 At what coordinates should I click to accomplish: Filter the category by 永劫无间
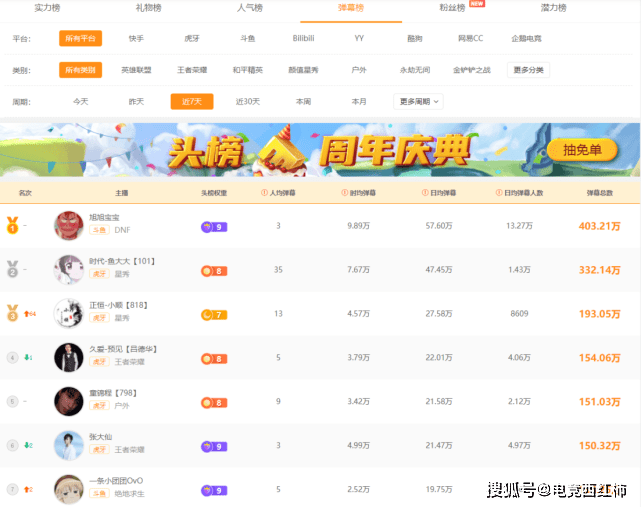[415, 70]
